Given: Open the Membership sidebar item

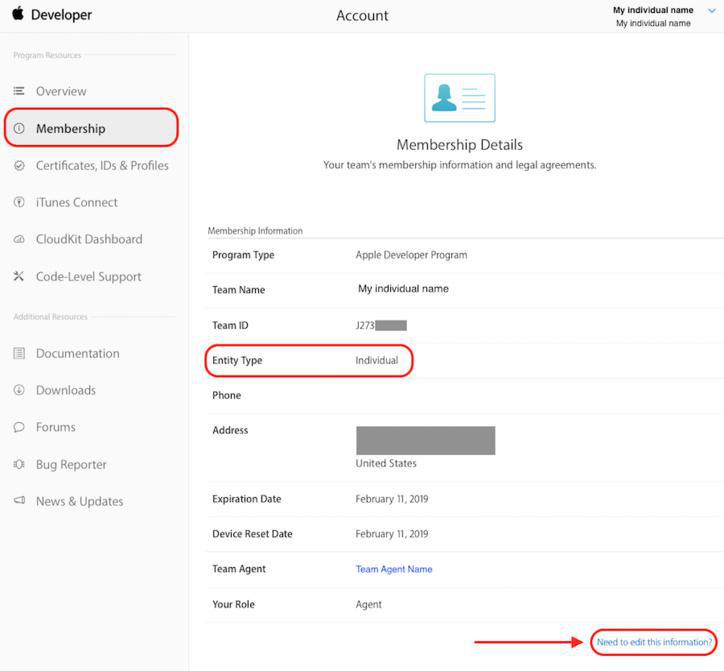Looking at the screenshot, I should click(70, 129).
